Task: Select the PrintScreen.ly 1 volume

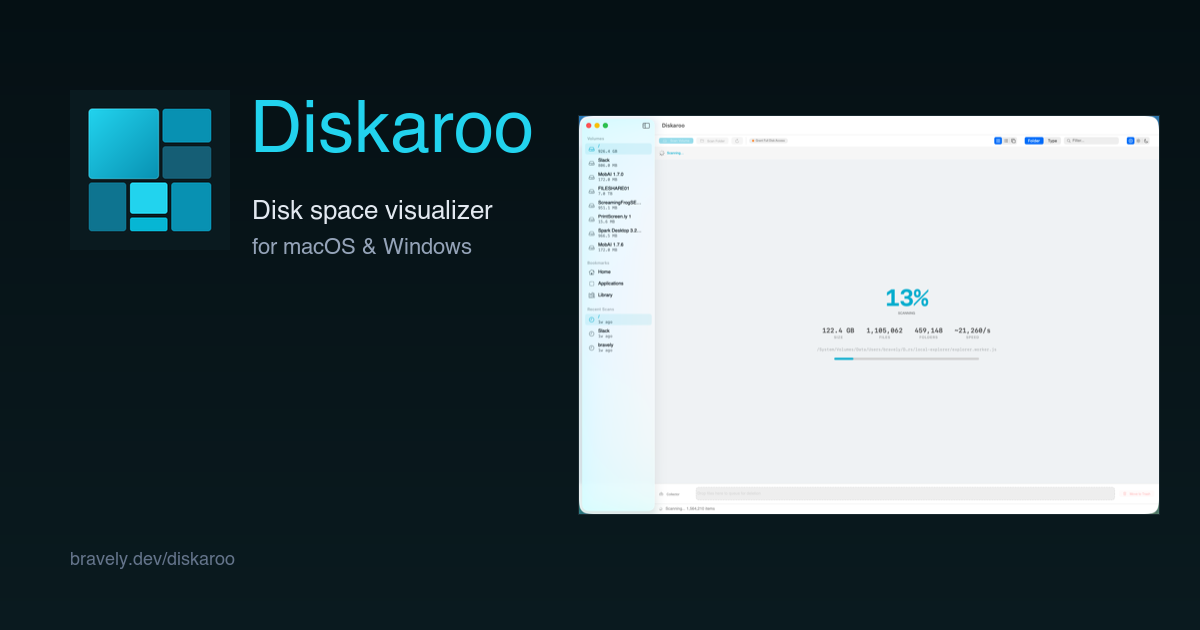Action: pyautogui.click(x=618, y=219)
